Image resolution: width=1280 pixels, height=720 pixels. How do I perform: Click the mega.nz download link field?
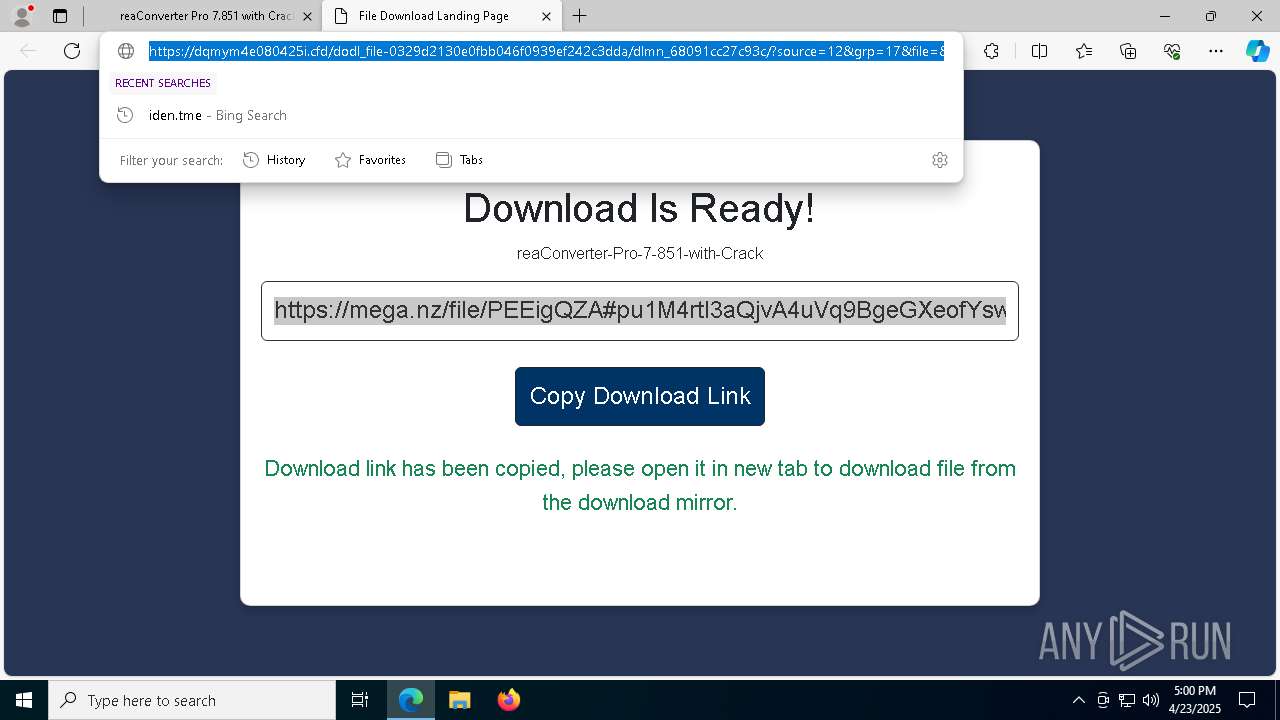(640, 311)
